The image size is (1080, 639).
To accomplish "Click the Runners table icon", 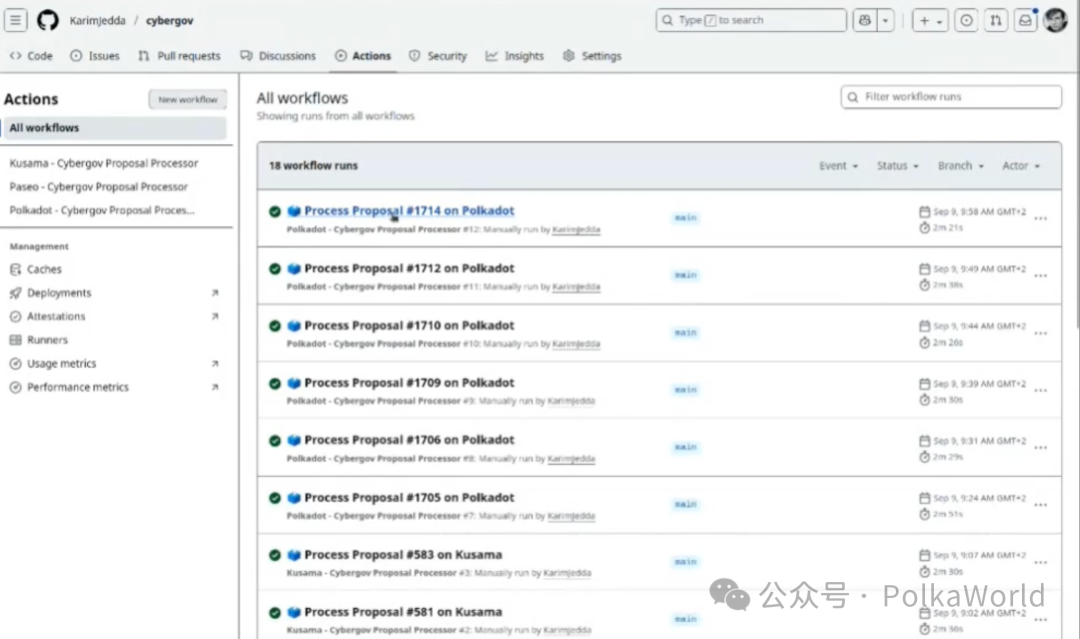I will pos(15,339).
